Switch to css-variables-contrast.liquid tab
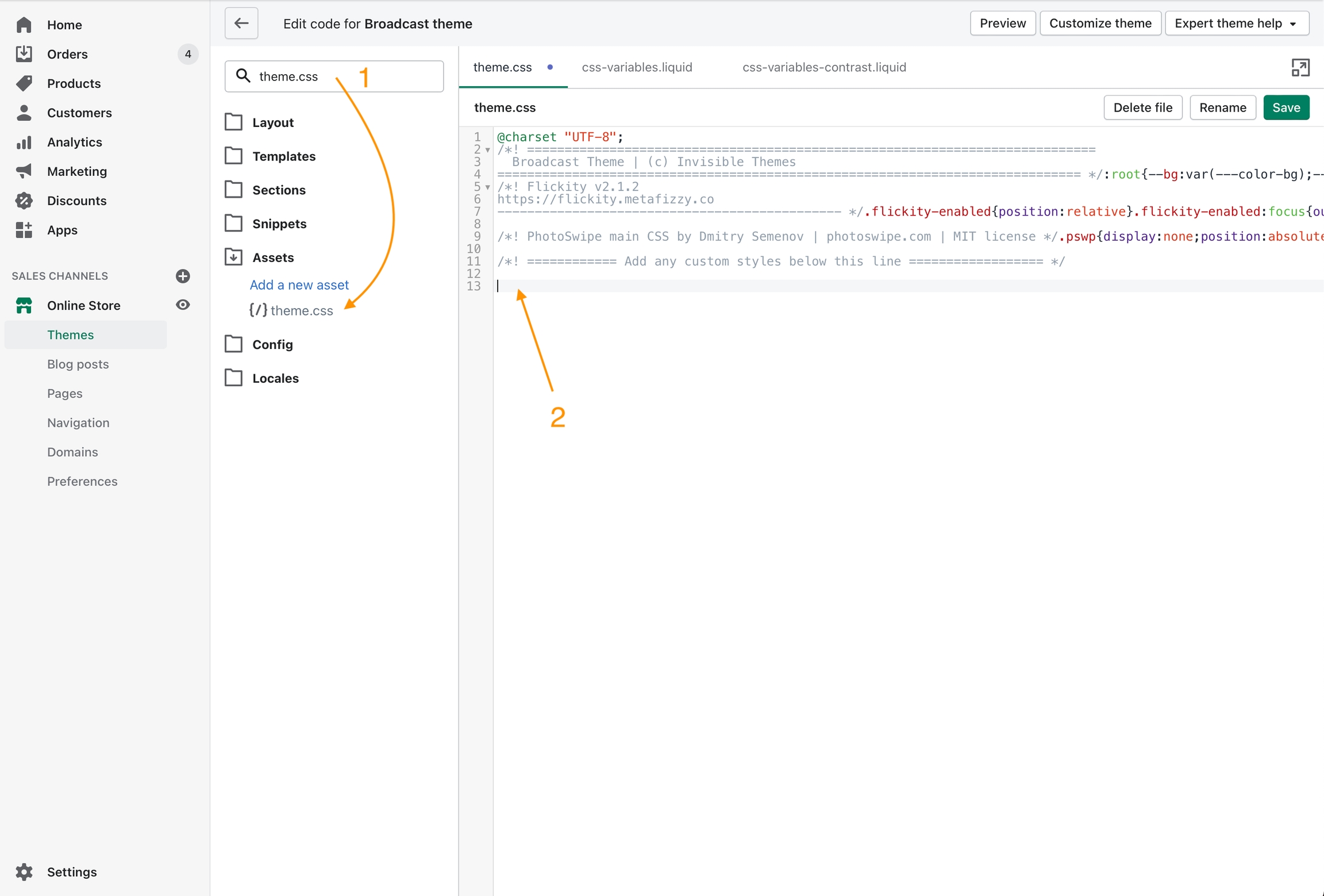This screenshot has height=896, width=1324. 824,67
